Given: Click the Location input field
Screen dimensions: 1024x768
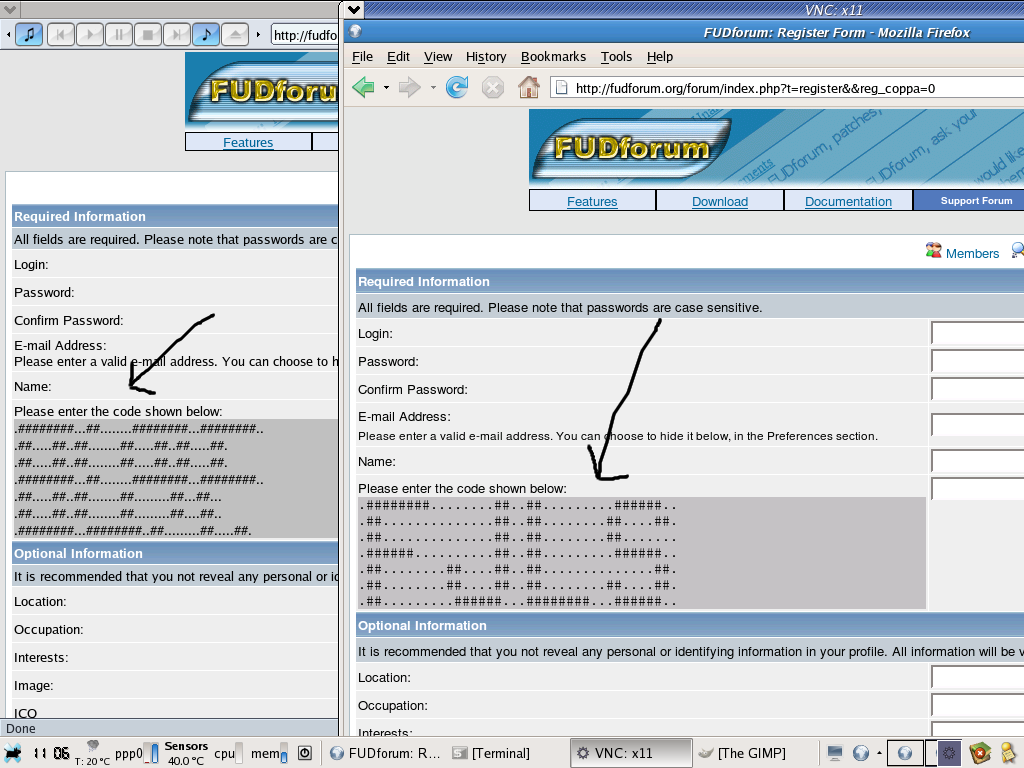Looking at the screenshot, I should point(978,677).
